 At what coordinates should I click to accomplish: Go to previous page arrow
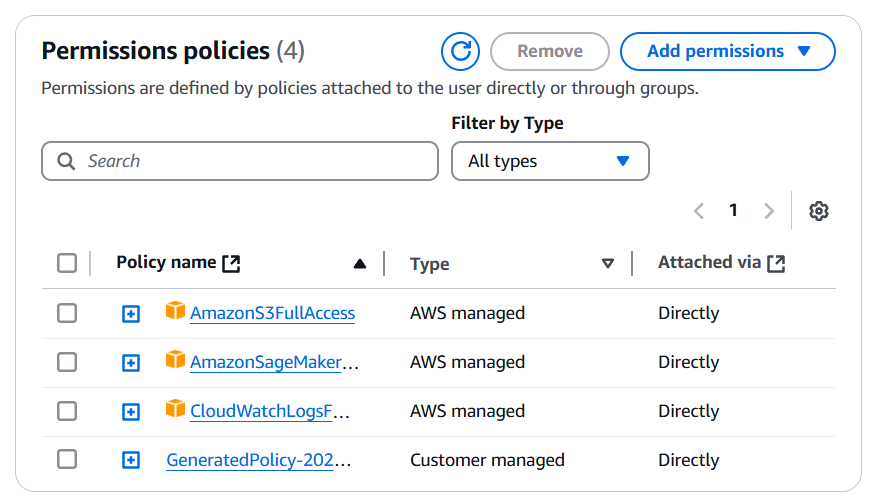pyautogui.click(x=699, y=211)
